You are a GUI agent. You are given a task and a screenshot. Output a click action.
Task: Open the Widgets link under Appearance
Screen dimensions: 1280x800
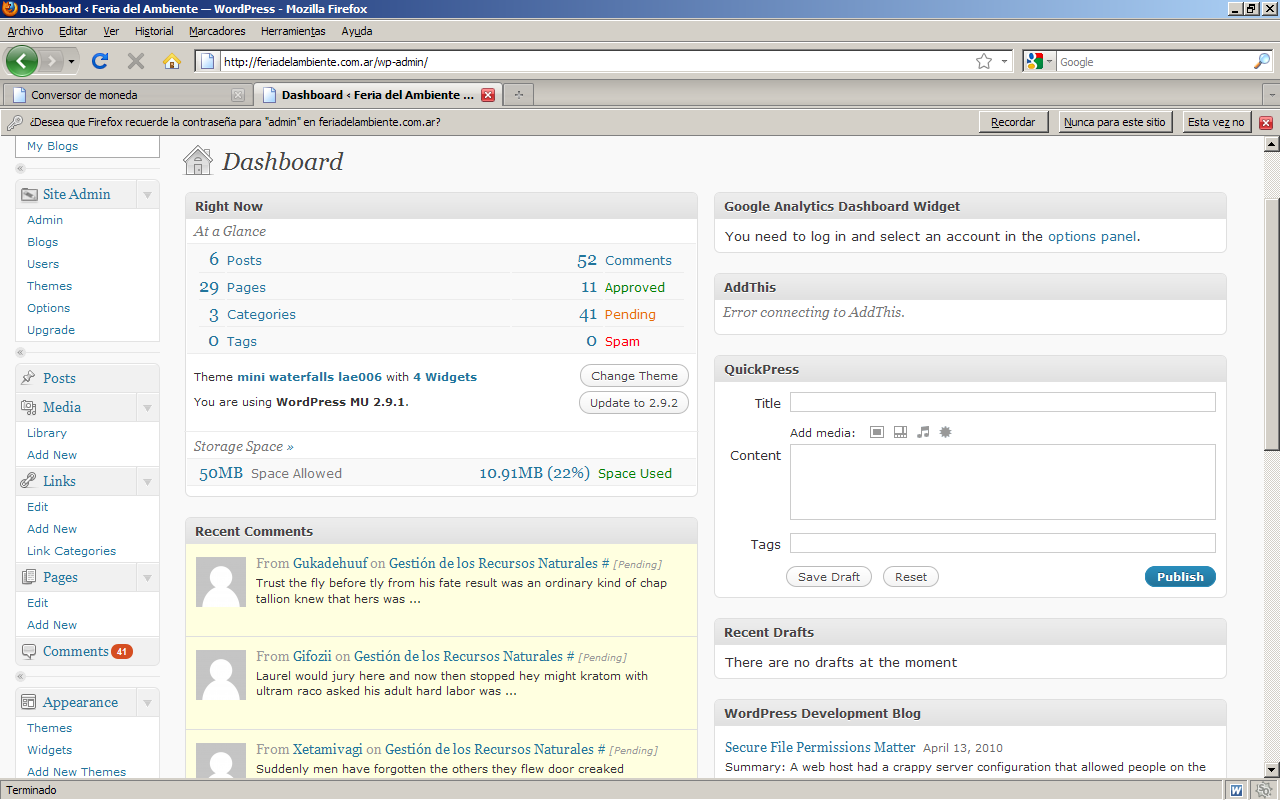click(x=49, y=750)
